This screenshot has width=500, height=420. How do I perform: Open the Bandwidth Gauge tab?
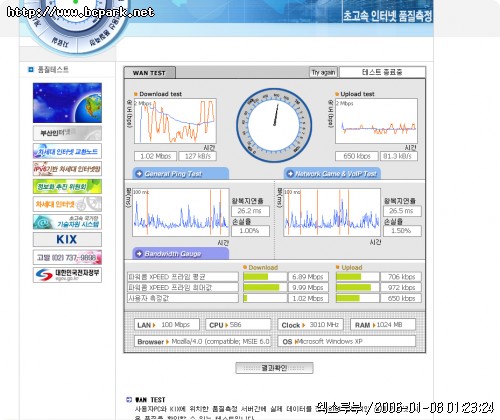coord(181,254)
